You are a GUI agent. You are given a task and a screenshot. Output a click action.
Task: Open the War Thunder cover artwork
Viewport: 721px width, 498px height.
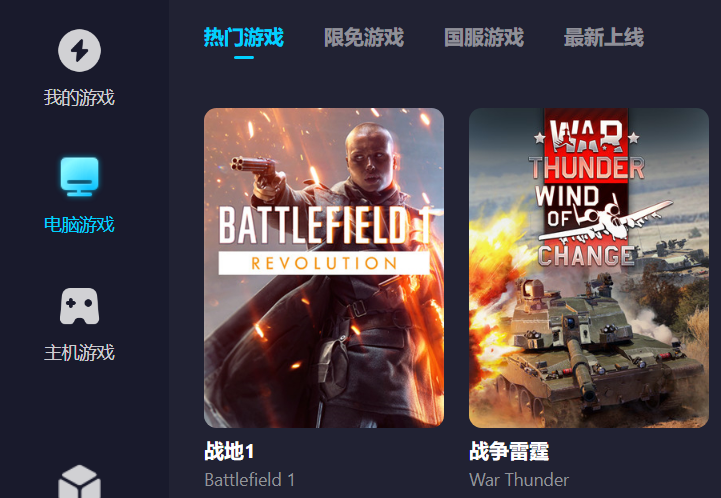click(x=589, y=268)
